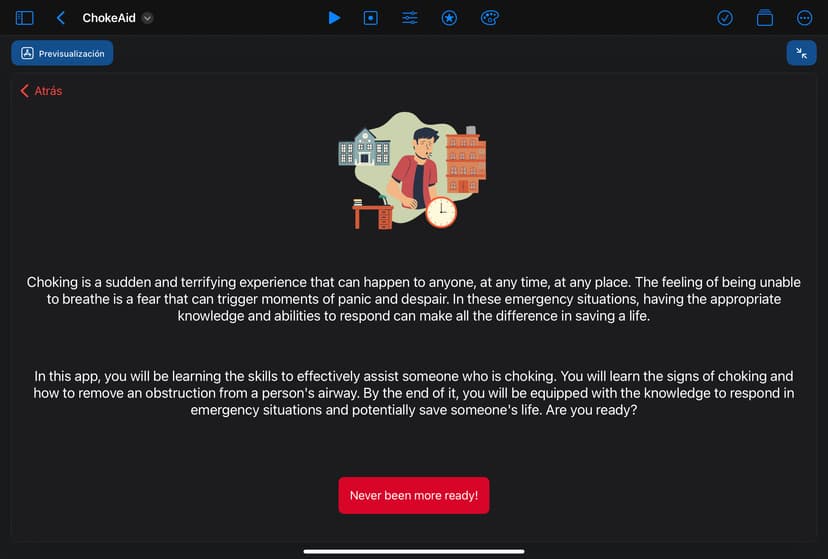
Task: Click the paragraph starting with In this app
Action: point(414,393)
